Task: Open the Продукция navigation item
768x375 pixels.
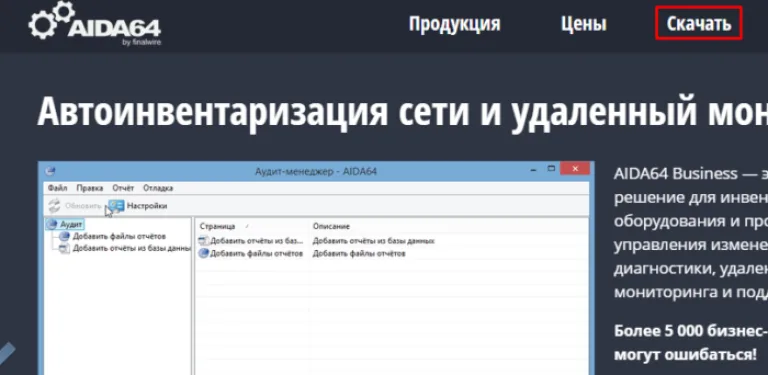Action: (455, 23)
